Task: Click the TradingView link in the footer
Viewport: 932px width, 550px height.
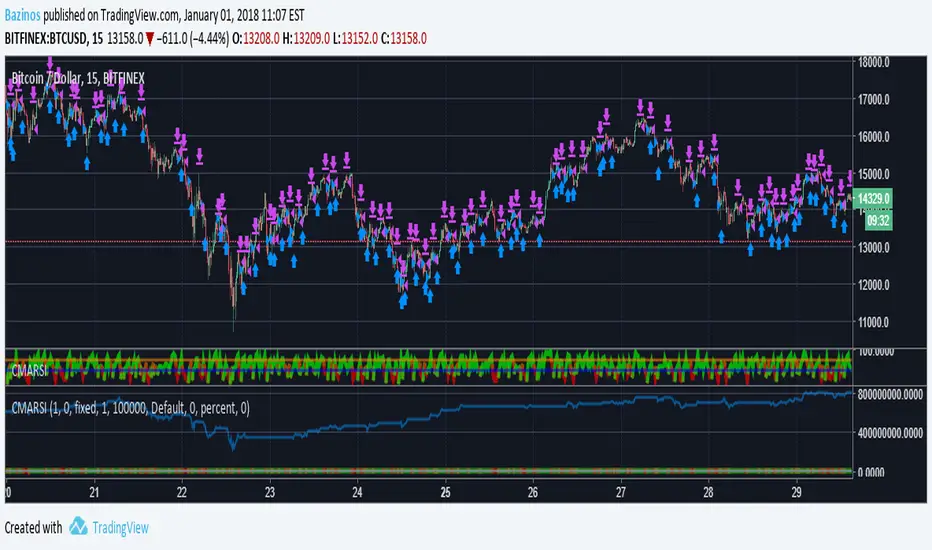Action: point(120,527)
